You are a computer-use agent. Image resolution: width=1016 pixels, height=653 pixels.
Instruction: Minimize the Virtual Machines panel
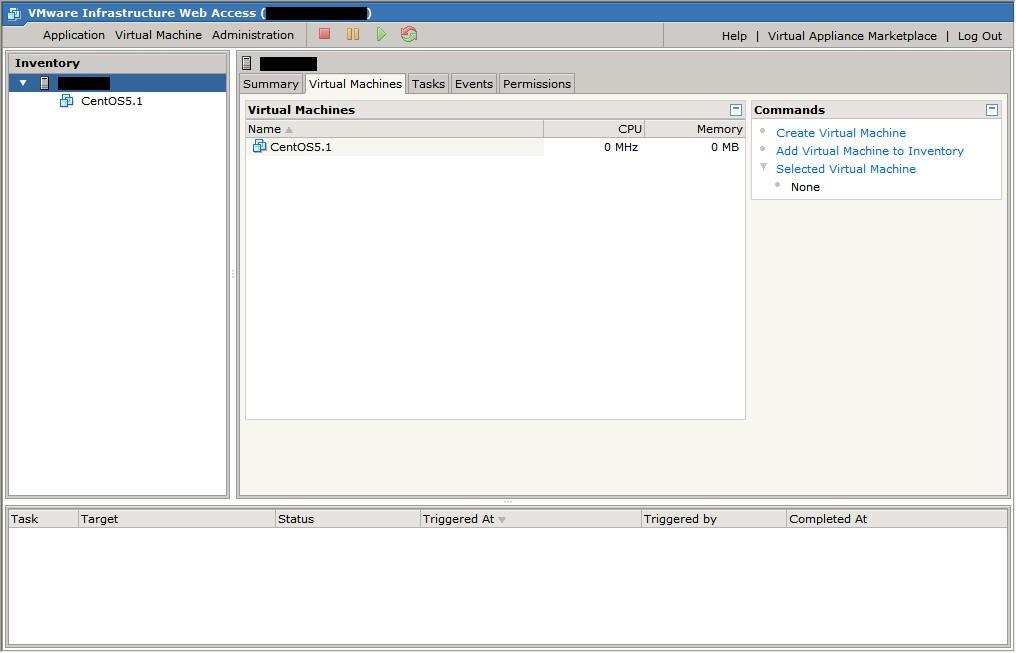tap(736, 110)
